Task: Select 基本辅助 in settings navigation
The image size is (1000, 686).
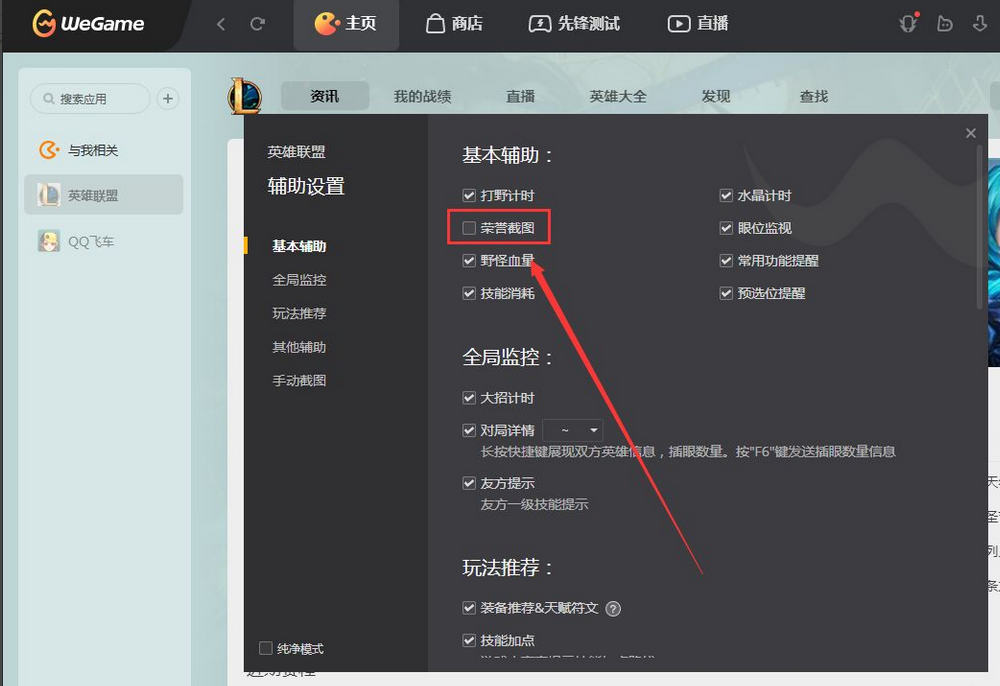Action: coord(299,246)
